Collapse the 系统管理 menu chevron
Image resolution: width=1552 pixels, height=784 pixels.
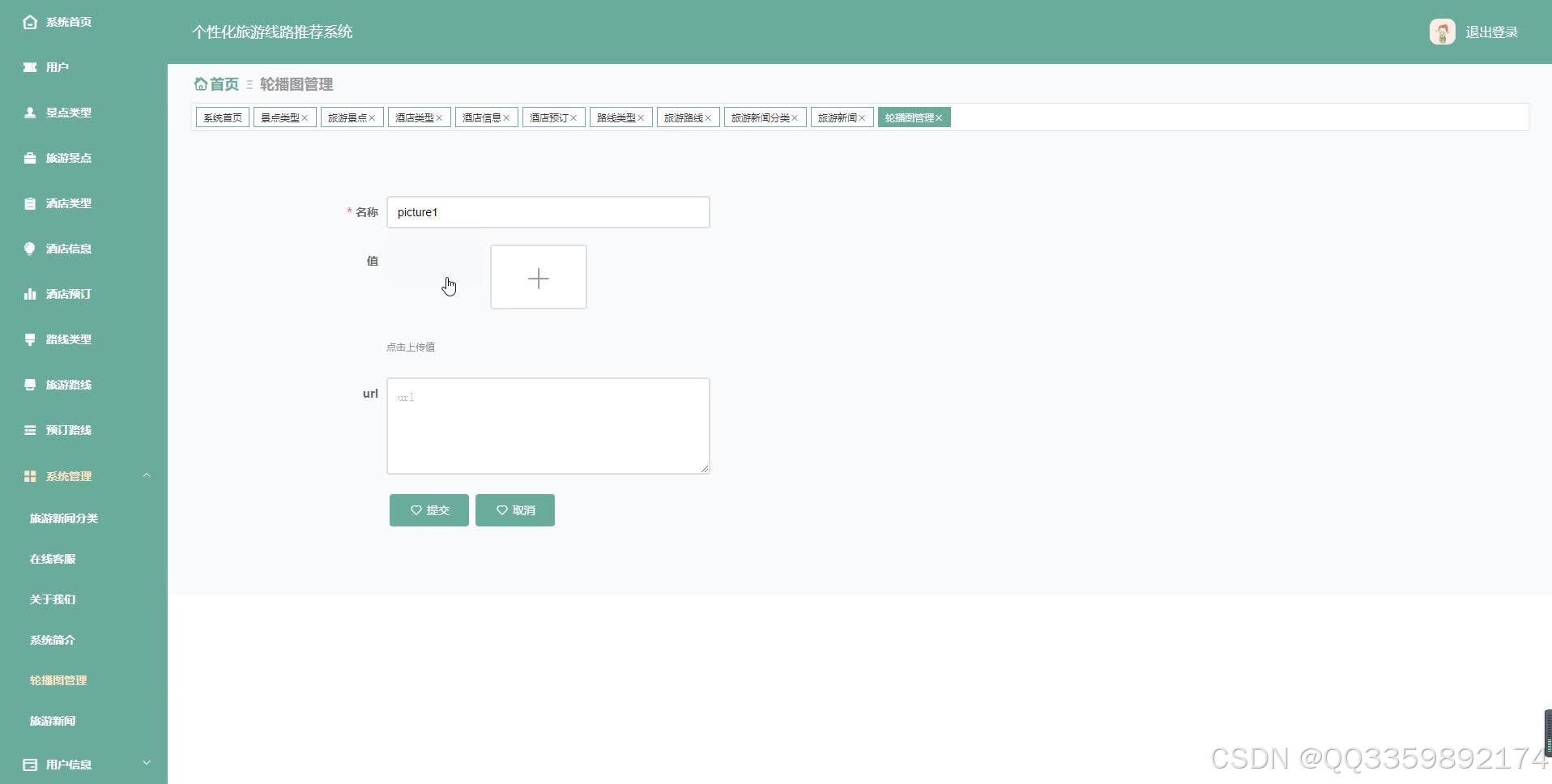[147, 475]
